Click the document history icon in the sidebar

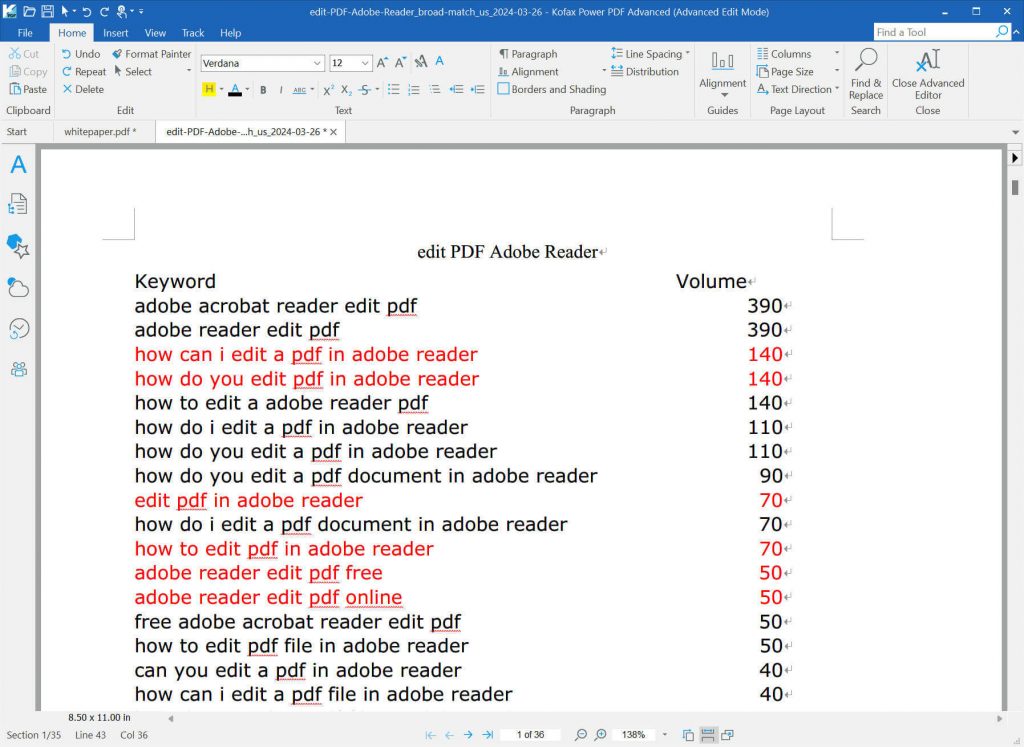(18, 328)
